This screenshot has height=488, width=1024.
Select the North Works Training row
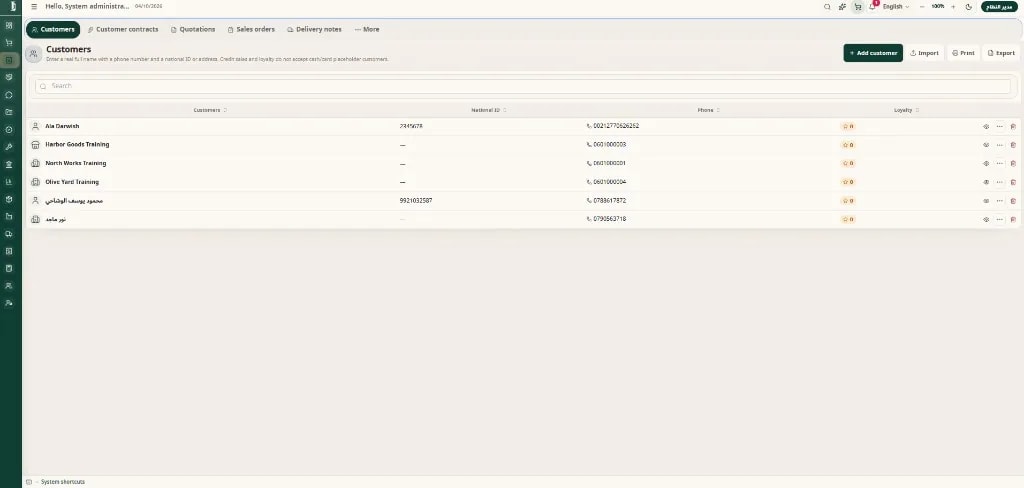tap(522, 163)
